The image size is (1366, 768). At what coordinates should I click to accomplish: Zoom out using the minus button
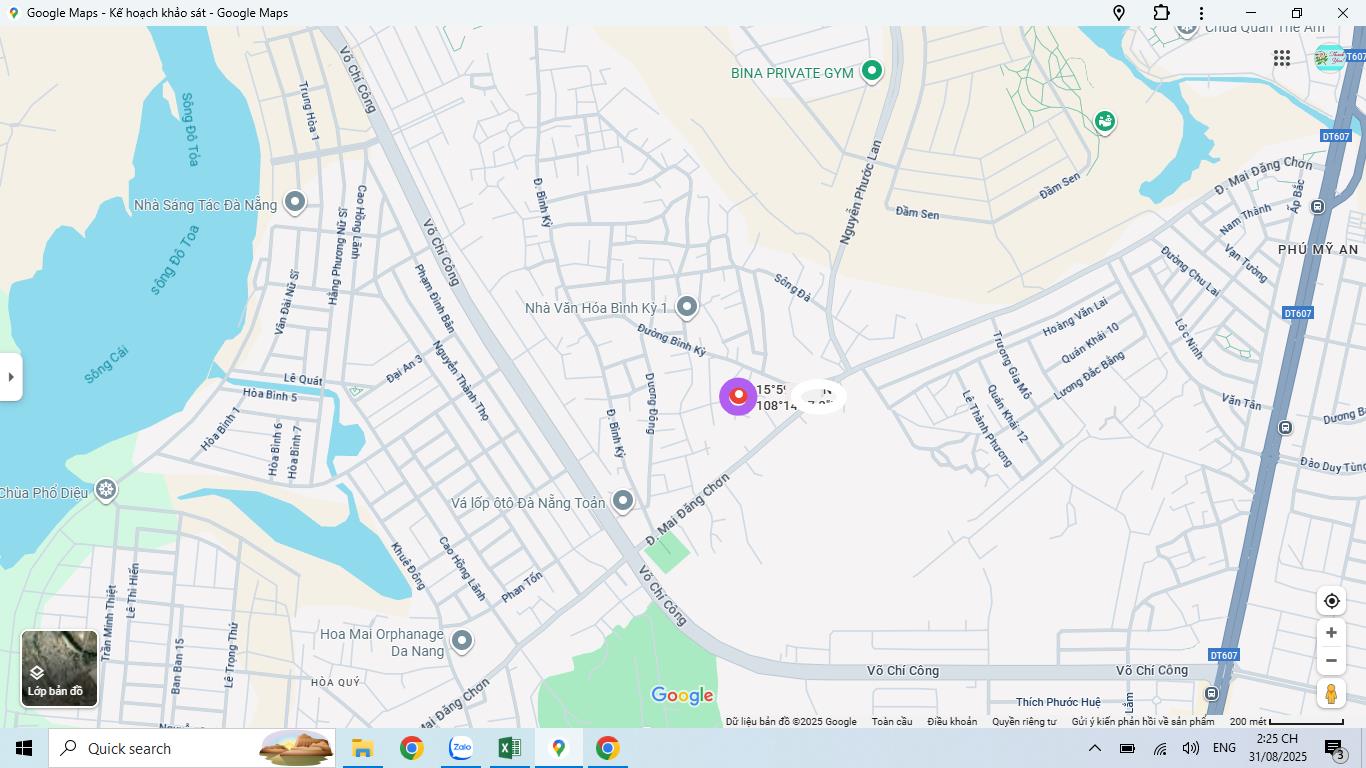tap(1331, 661)
